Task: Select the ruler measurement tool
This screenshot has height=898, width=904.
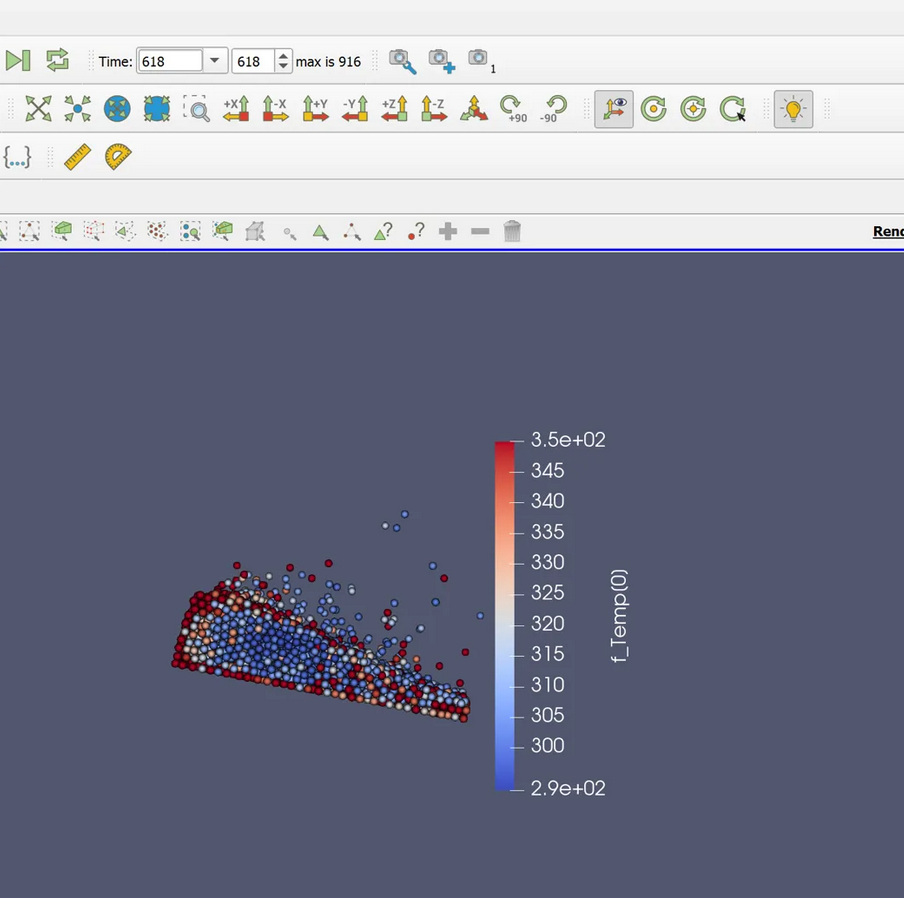Action: point(77,157)
